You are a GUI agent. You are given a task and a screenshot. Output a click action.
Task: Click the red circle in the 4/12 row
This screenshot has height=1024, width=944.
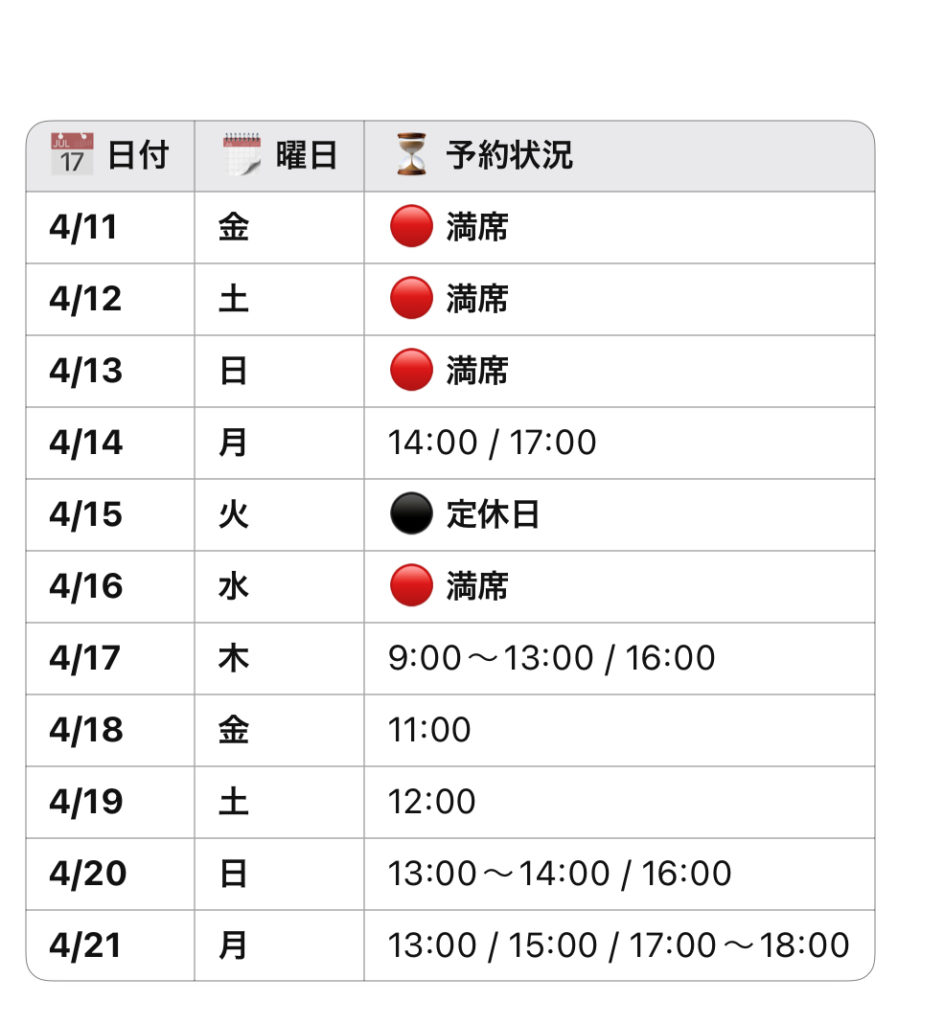point(411,298)
